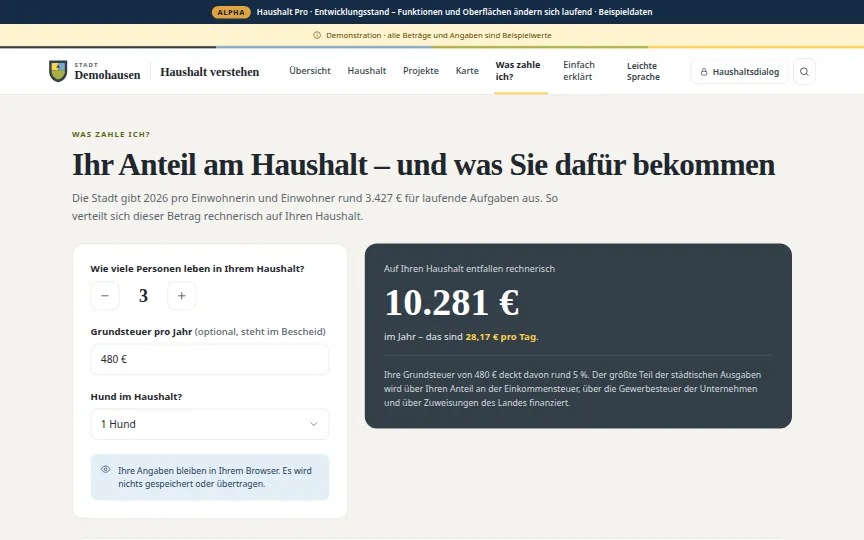Viewport: 864px width, 540px height.
Task: Switch to the Karte navigation item
Action: [467, 71]
